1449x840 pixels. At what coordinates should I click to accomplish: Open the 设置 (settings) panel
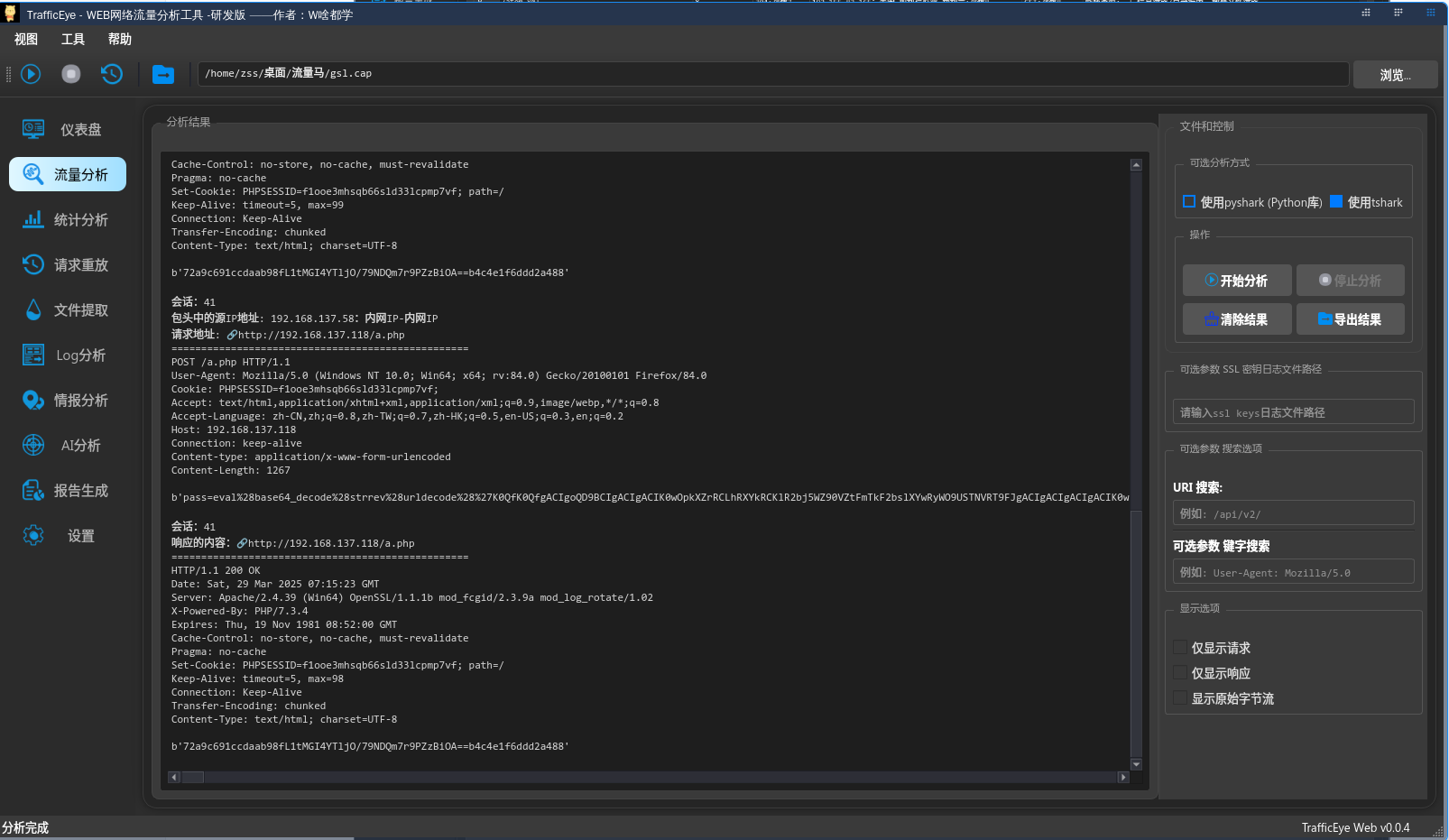point(67,535)
